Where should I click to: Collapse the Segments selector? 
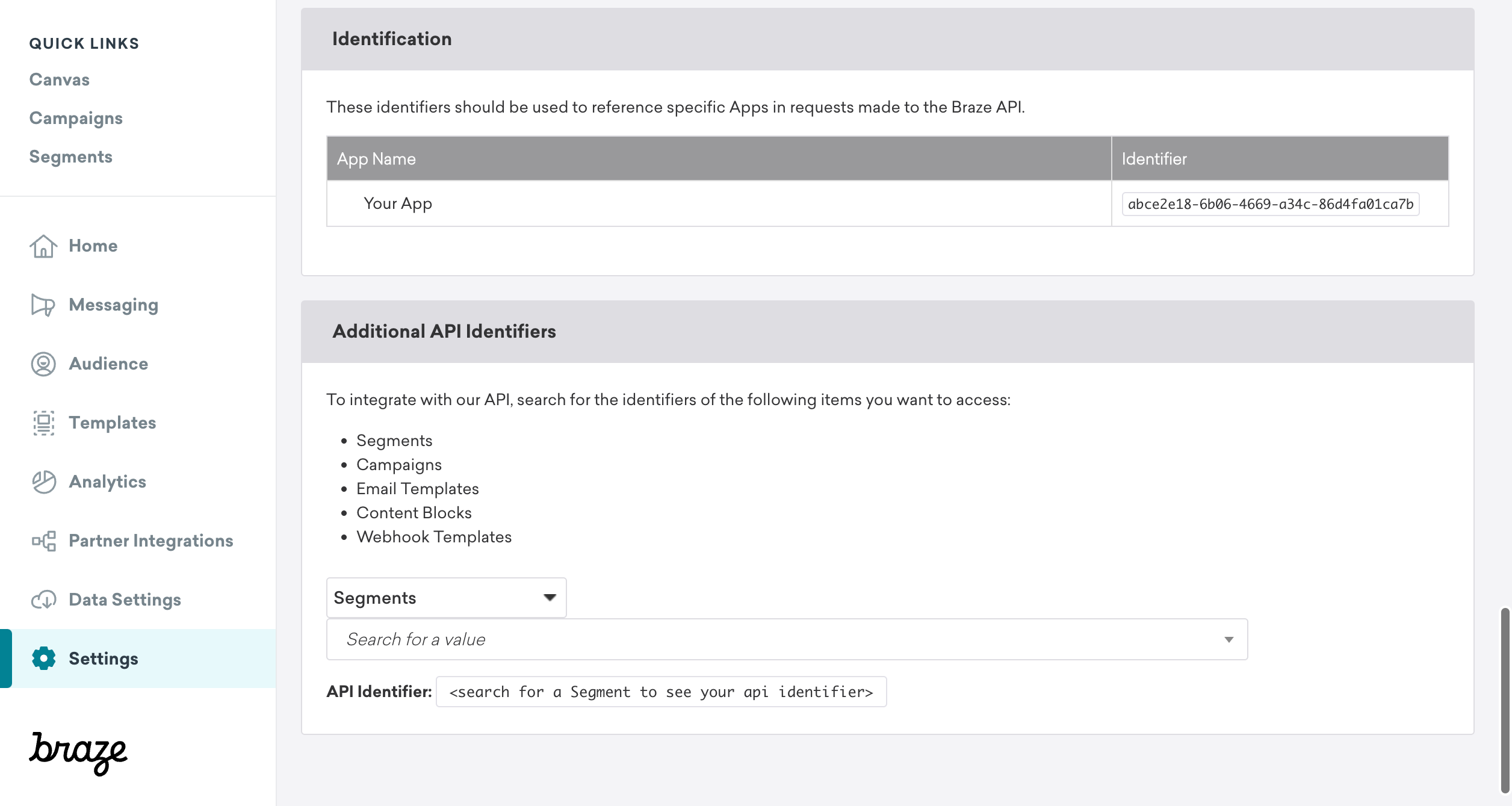tap(550, 597)
